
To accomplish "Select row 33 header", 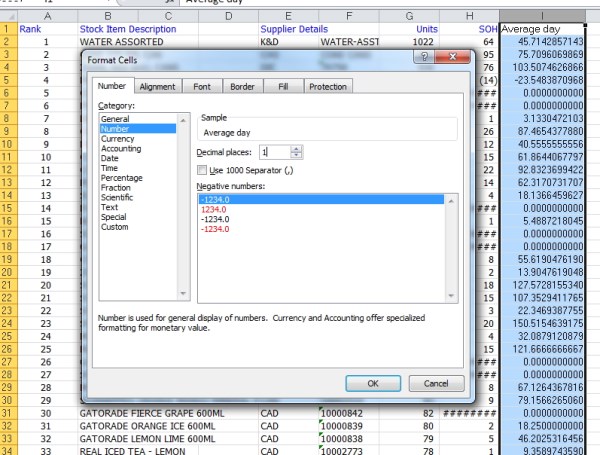I will coord(8,439).
